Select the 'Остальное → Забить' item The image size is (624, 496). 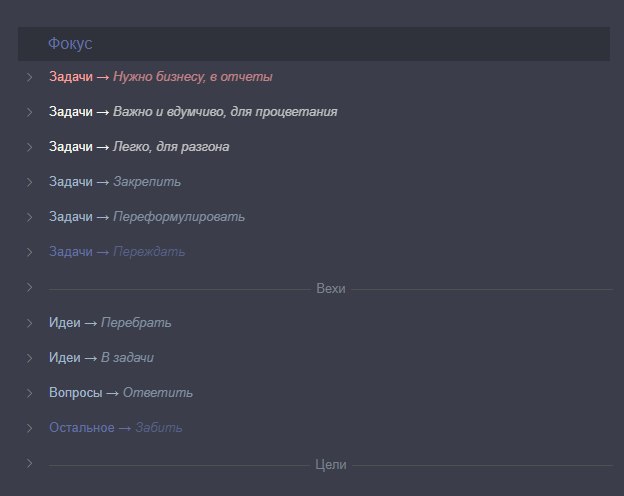(116, 428)
